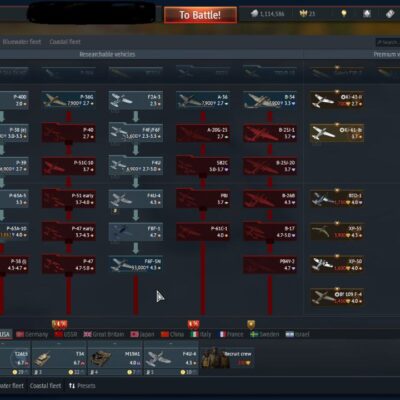Select the P-63A-10 aircraft card
The image size is (400, 400).
[x=14, y=232]
